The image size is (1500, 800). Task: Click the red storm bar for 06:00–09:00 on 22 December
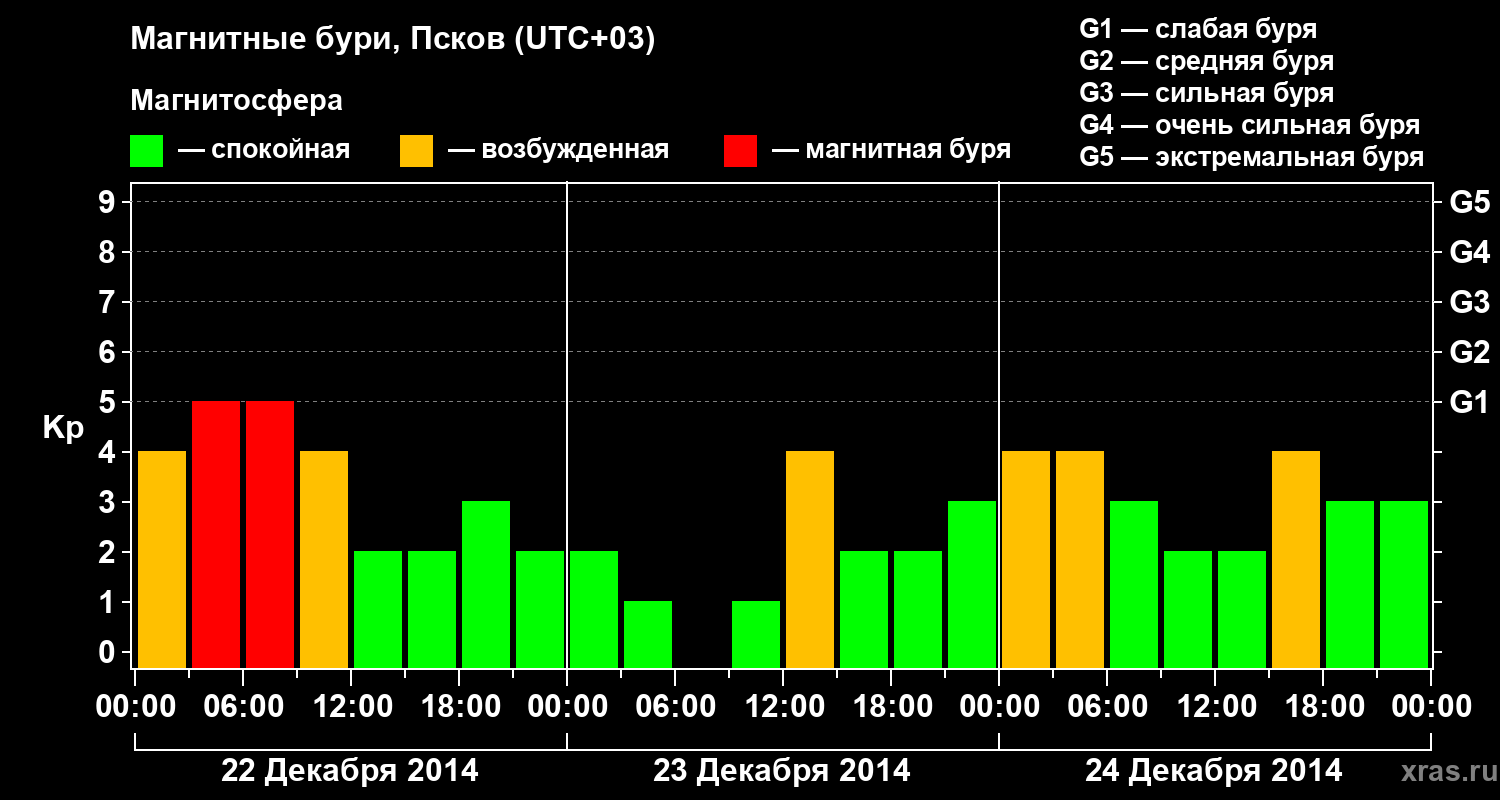270,535
